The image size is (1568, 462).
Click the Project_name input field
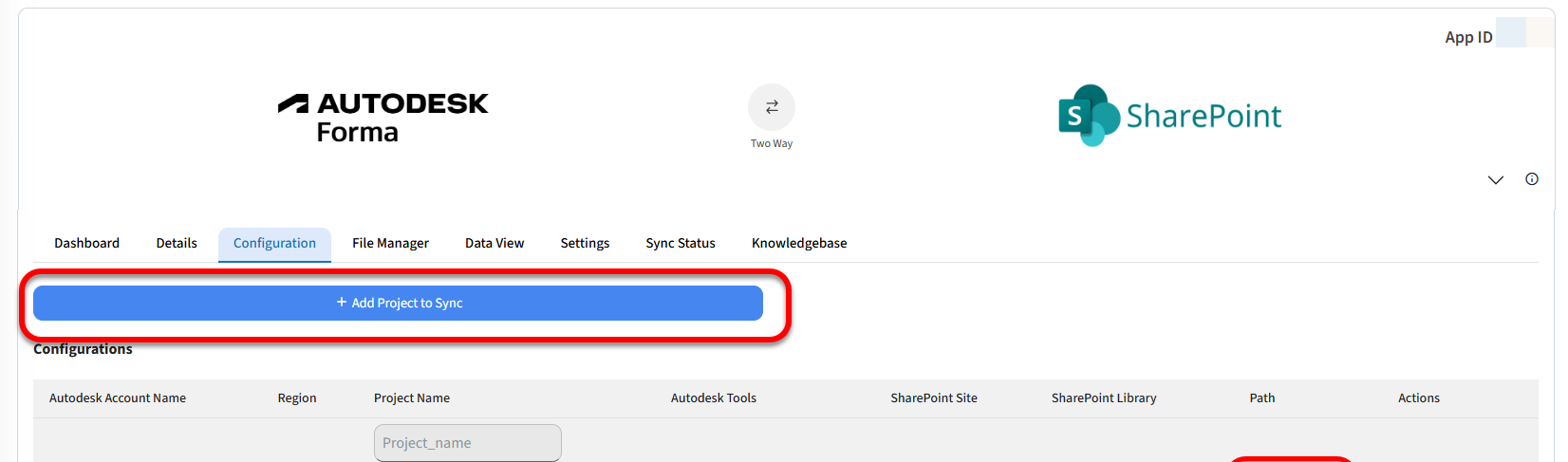tap(468, 443)
